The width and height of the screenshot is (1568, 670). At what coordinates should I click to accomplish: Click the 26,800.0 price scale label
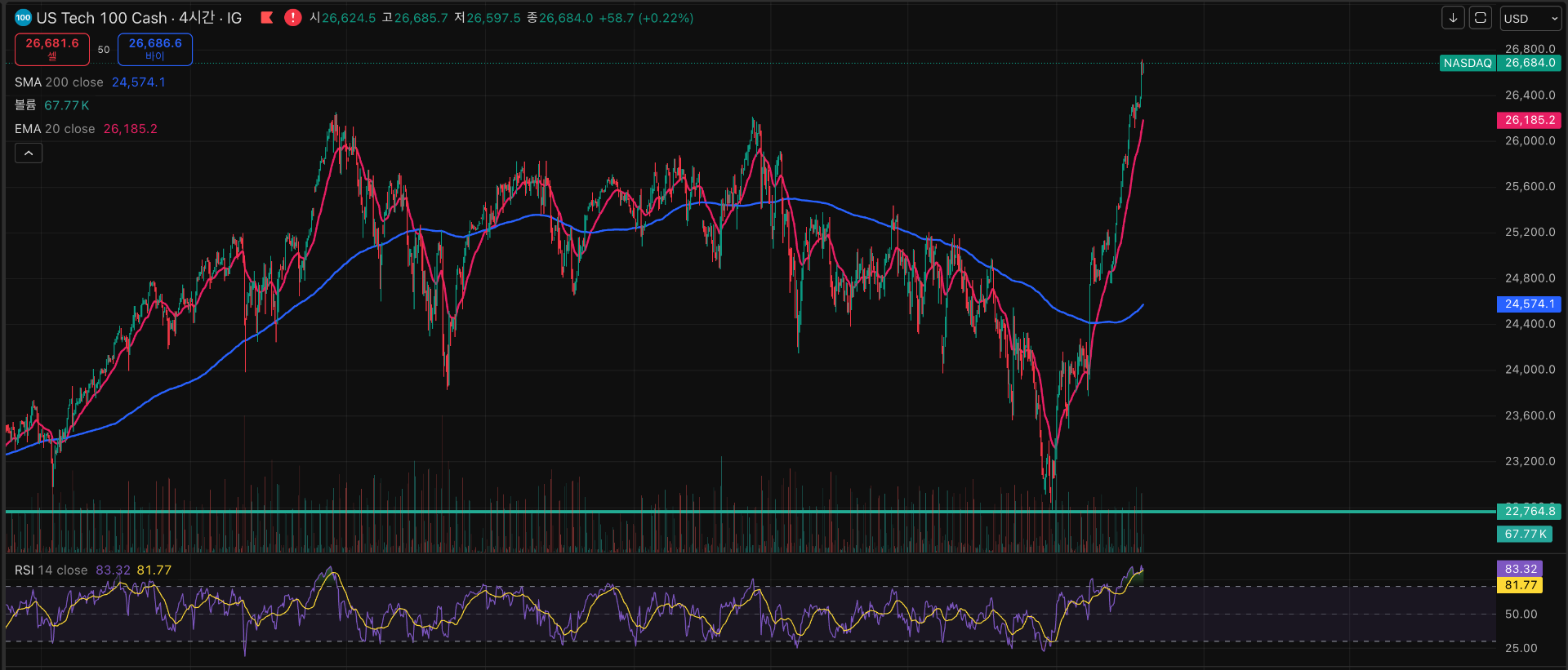[x=1530, y=49]
